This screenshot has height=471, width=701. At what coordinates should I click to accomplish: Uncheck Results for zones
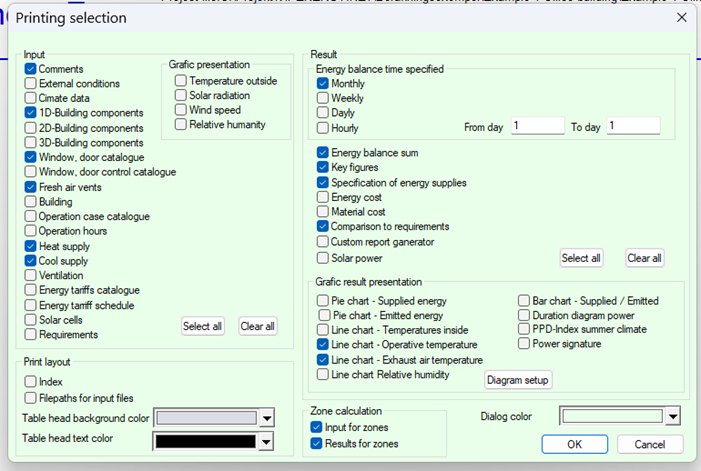(x=316, y=443)
